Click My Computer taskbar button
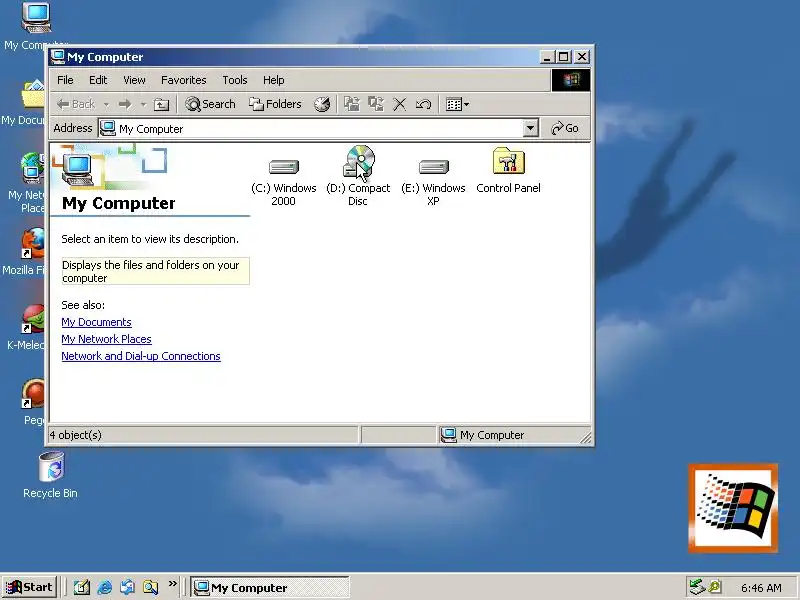This screenshot has height=600, width=800. pyautogui.click(x=270, y=588)
